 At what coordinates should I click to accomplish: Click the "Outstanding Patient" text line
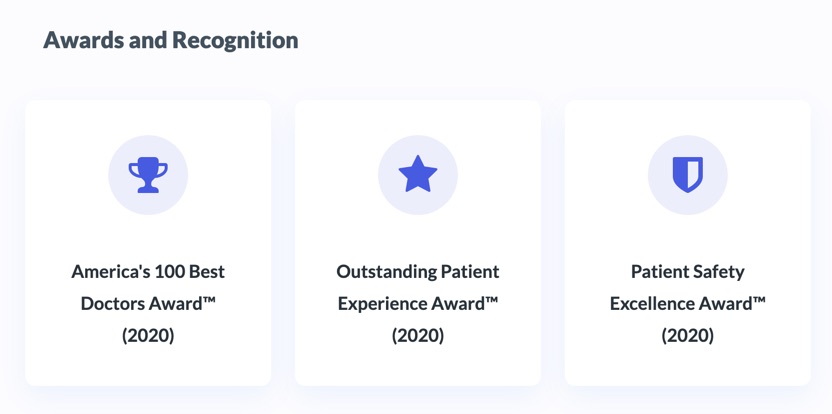pyautogui.click(x=418, y=272)
